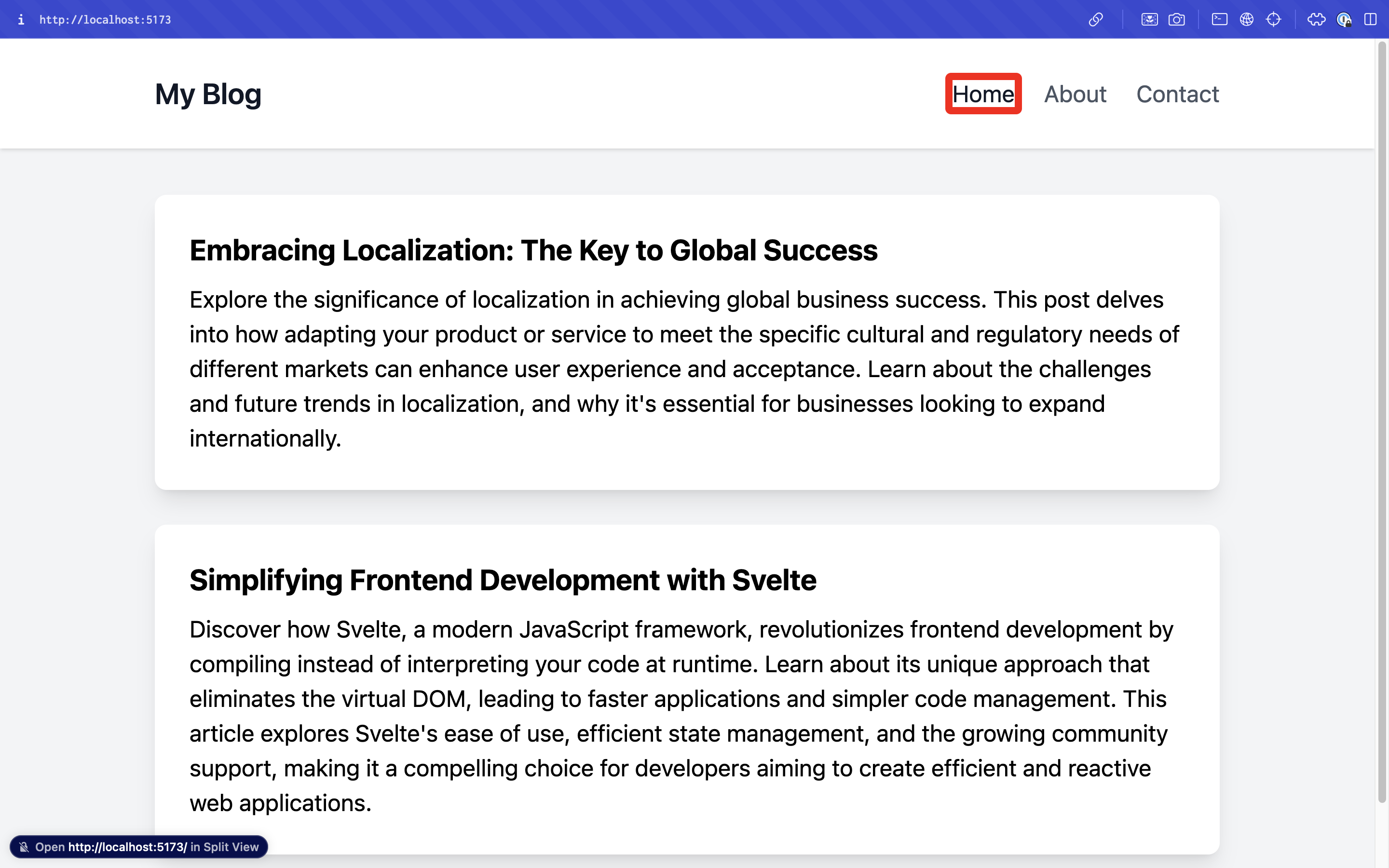Open the Embracing Localization post heading
The height and width of the screenshot is (868, 1389).
(533, 250)
